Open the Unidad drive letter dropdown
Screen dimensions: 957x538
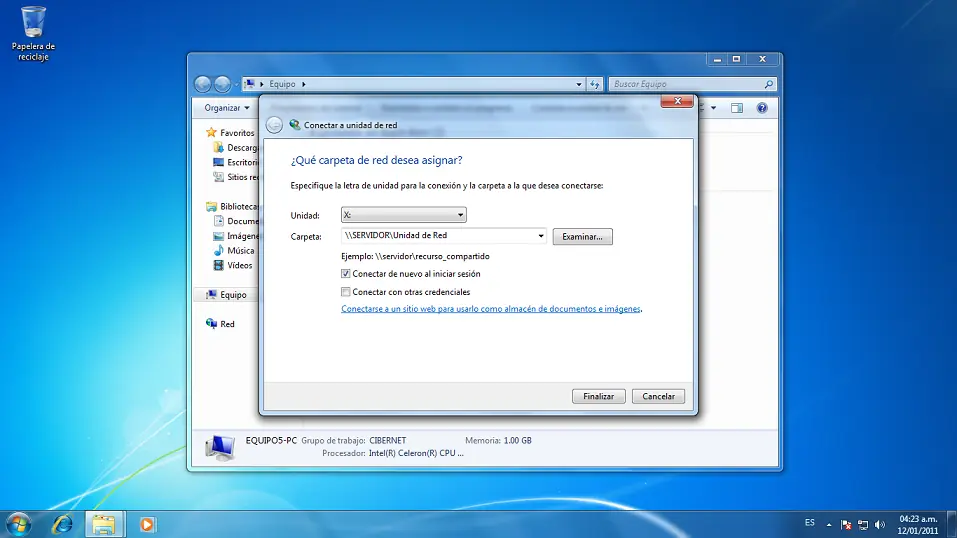pyautogui.click(x=460, y=215)
